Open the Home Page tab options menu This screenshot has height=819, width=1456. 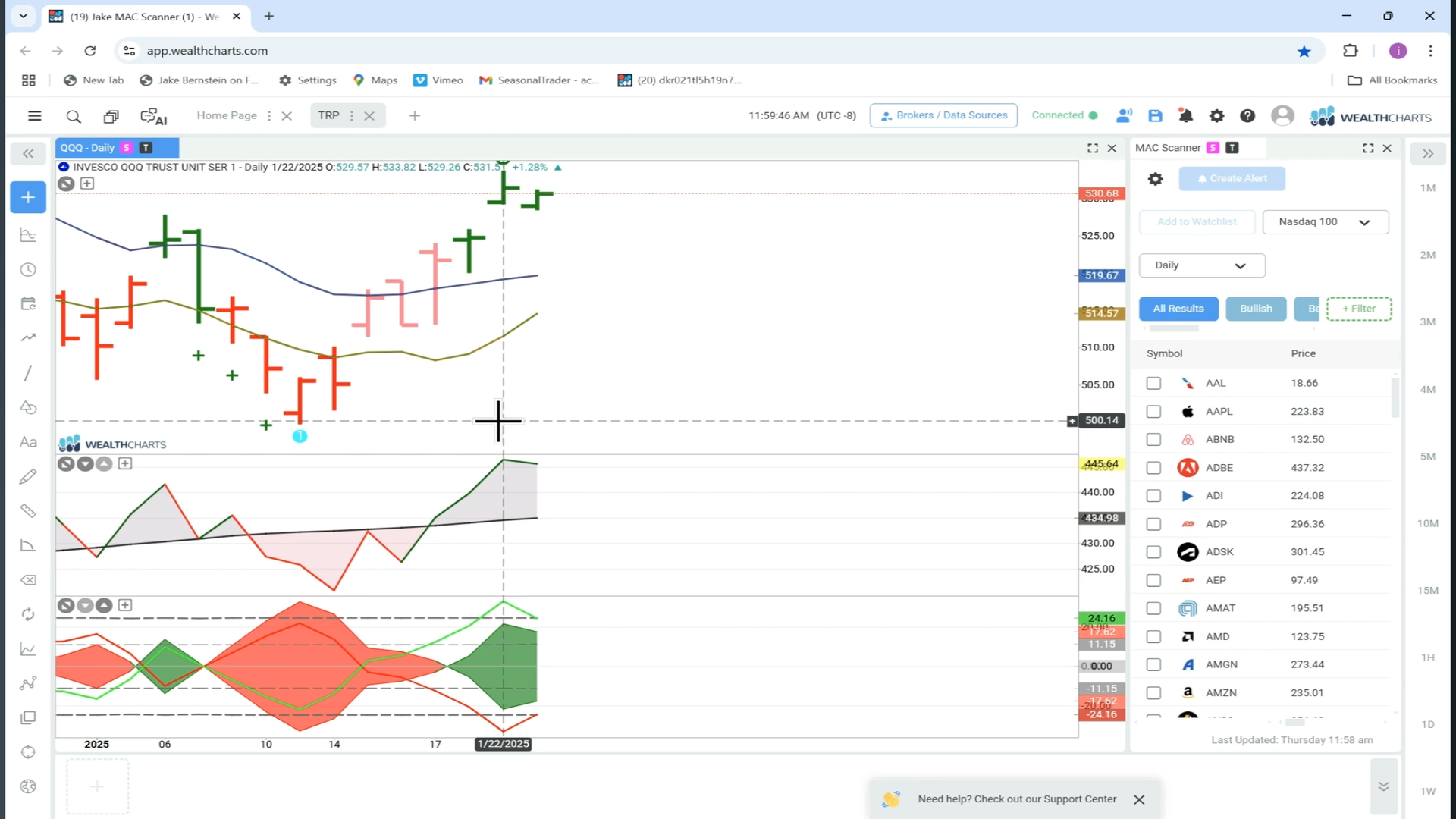click(x=269, y=116)
